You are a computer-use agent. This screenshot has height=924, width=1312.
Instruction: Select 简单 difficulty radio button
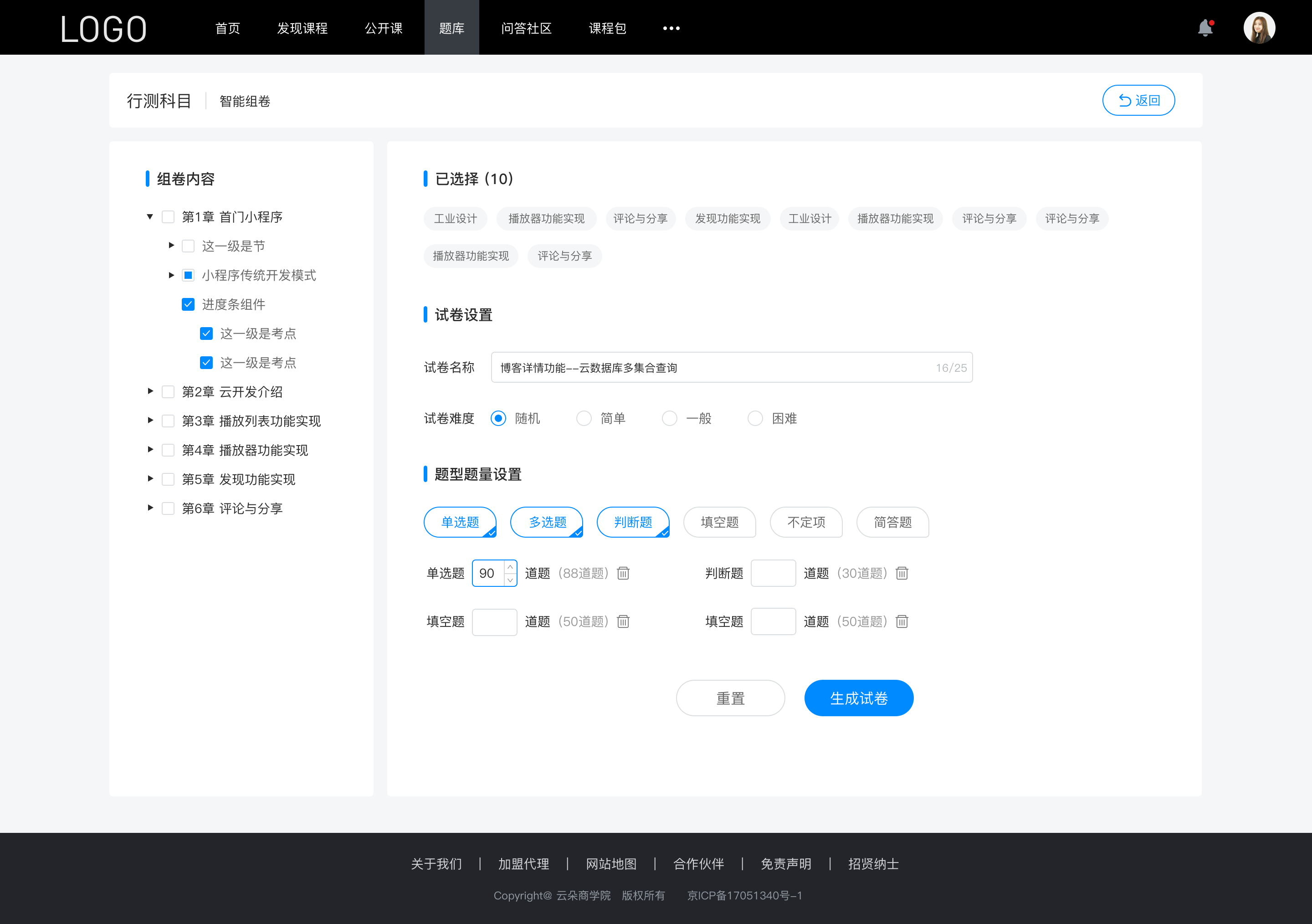tap(582, 418)
